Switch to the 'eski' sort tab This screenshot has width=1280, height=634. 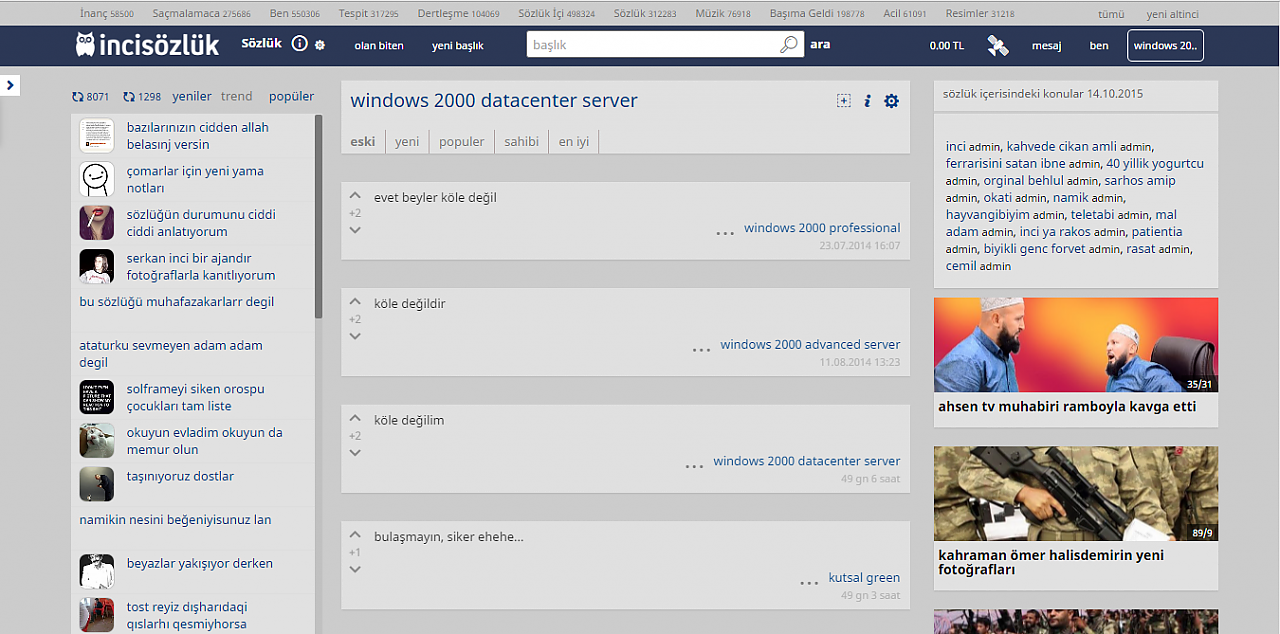pyautogui.click(x=363, y=141)
